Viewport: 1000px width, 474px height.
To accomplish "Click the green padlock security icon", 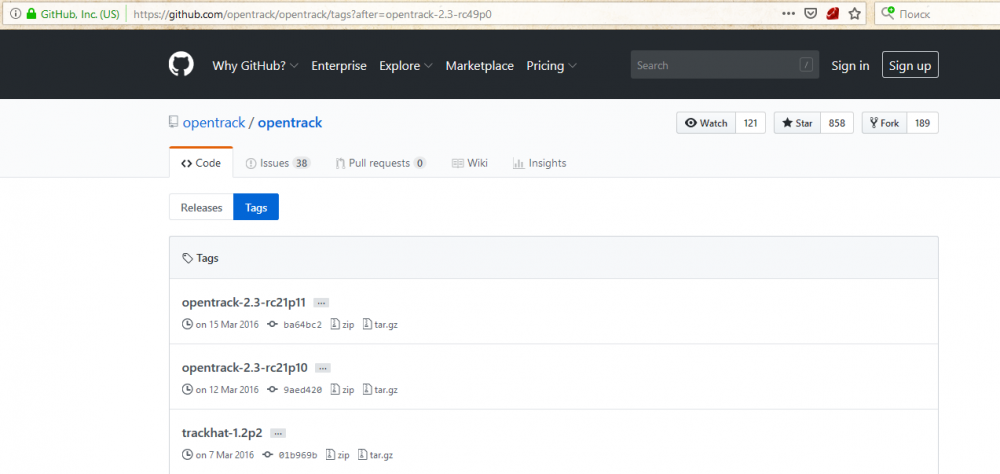I will click(31, 14).
